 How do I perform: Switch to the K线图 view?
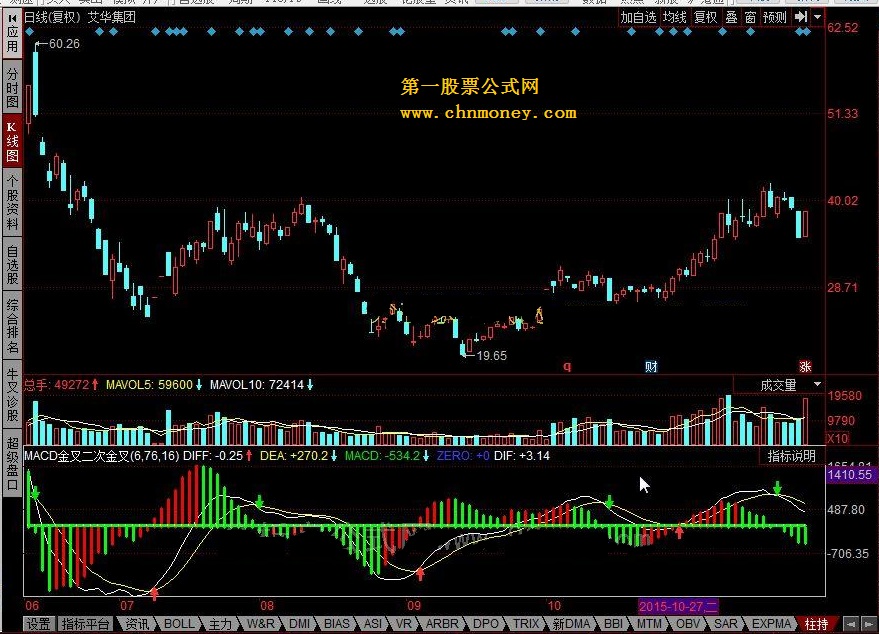coord(12,141)
